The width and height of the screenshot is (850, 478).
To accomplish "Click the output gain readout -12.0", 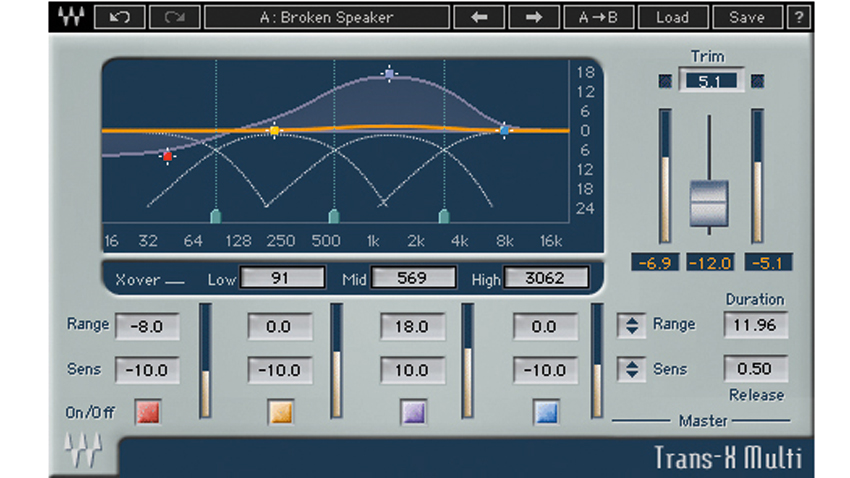I will click(x=711, y=263).
